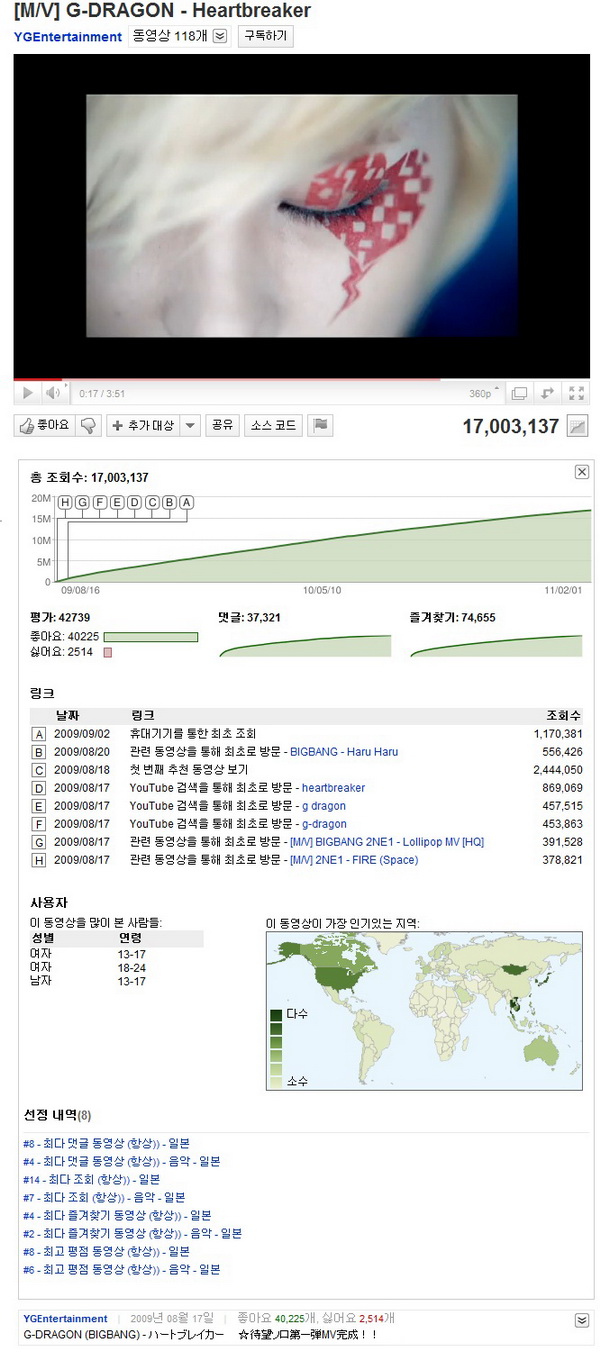Play the Heartbreaker video
Screen dimensions: 600x1352
pos(27,394)
